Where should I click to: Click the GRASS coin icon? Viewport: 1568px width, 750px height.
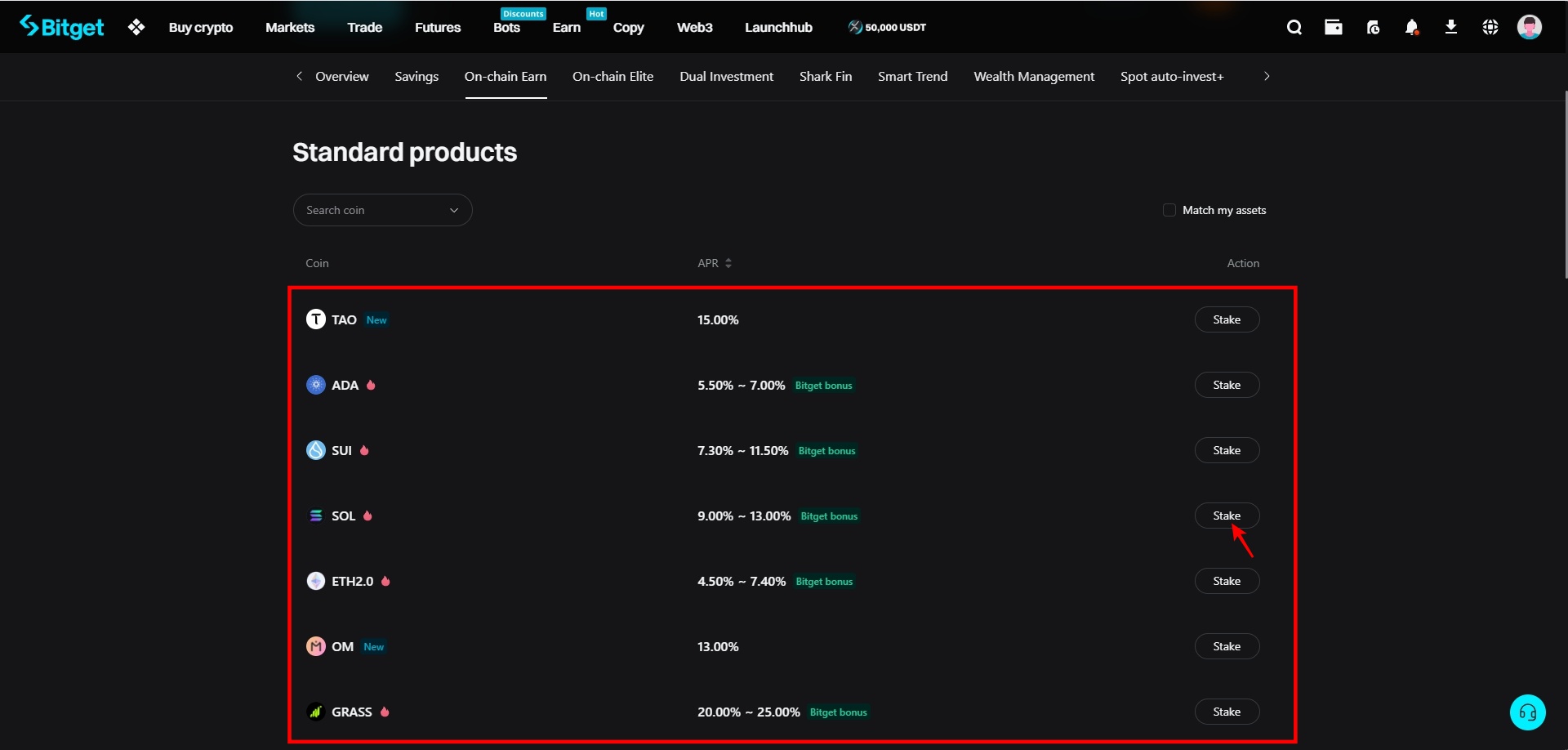tap(316, 712)
